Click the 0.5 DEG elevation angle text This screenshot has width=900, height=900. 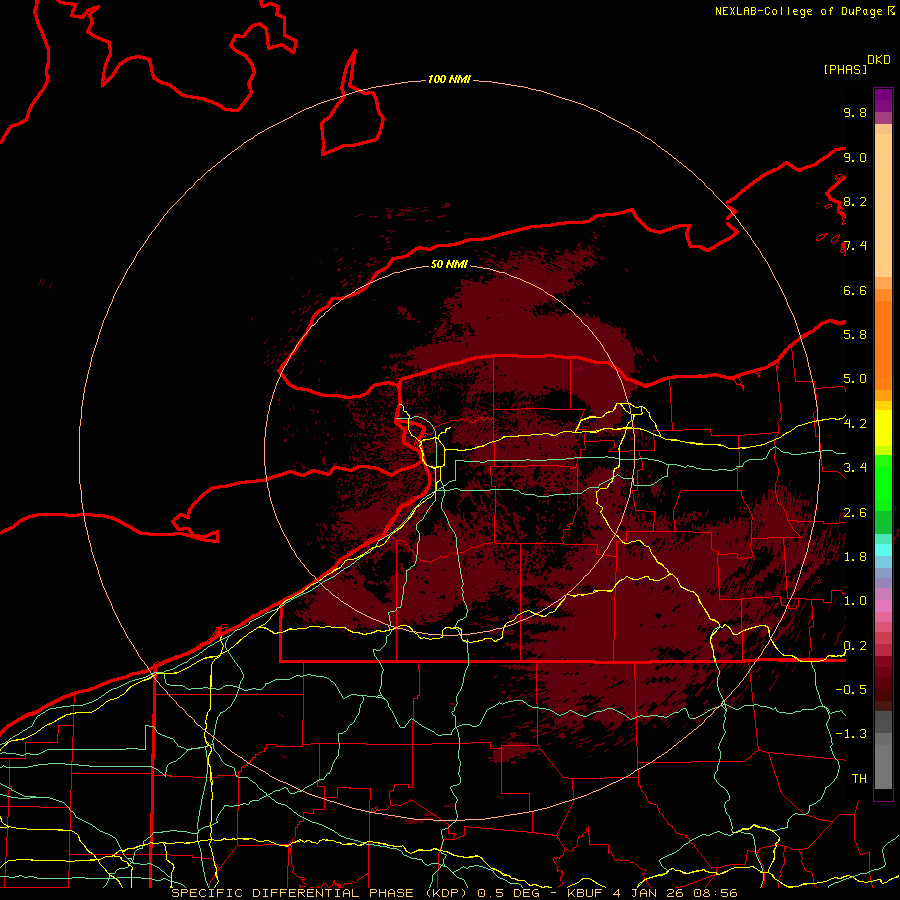point(509,893)
